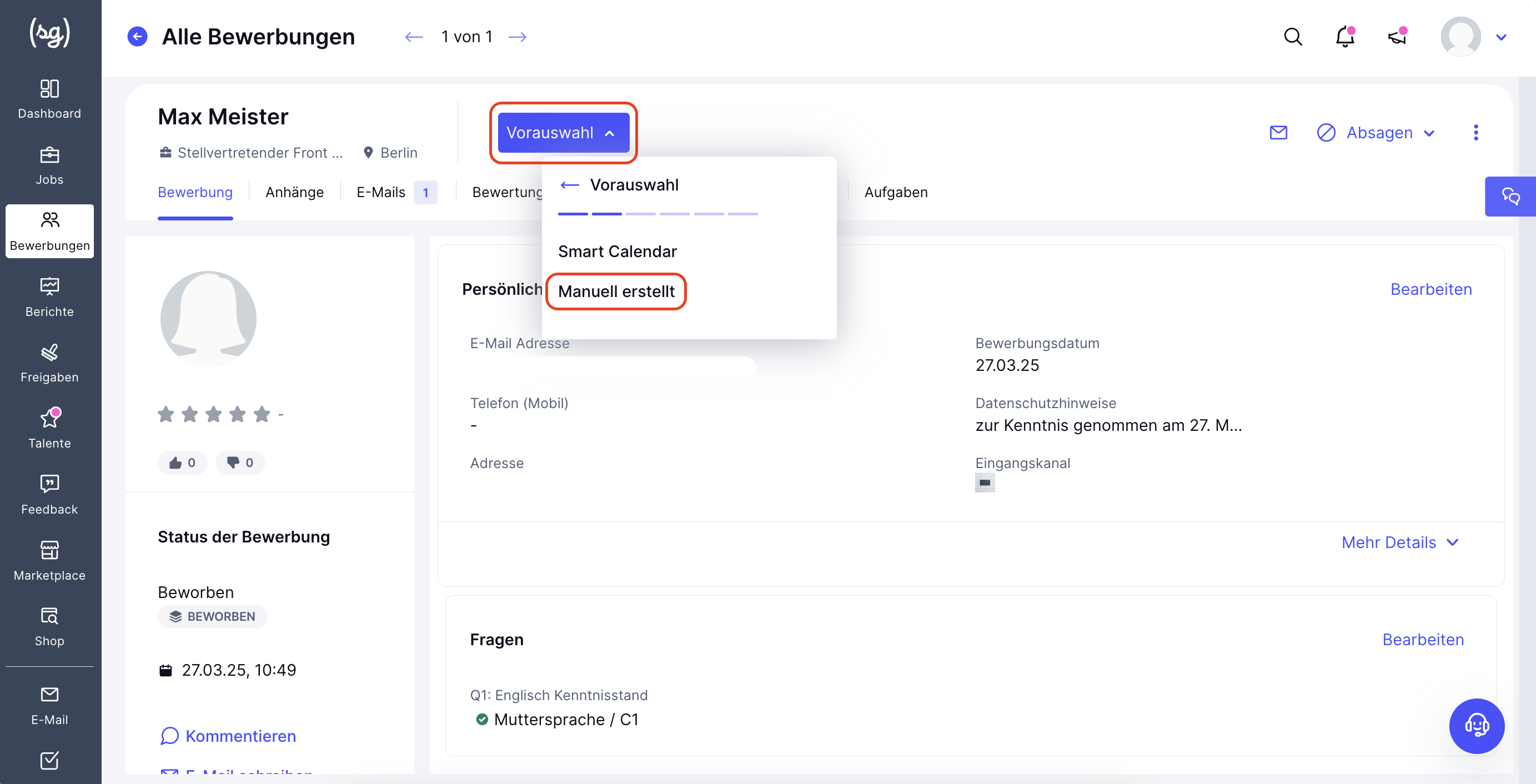Open the Absagen dropdown
This screenshot has width=1536, height=784.
click(1376, 132)
